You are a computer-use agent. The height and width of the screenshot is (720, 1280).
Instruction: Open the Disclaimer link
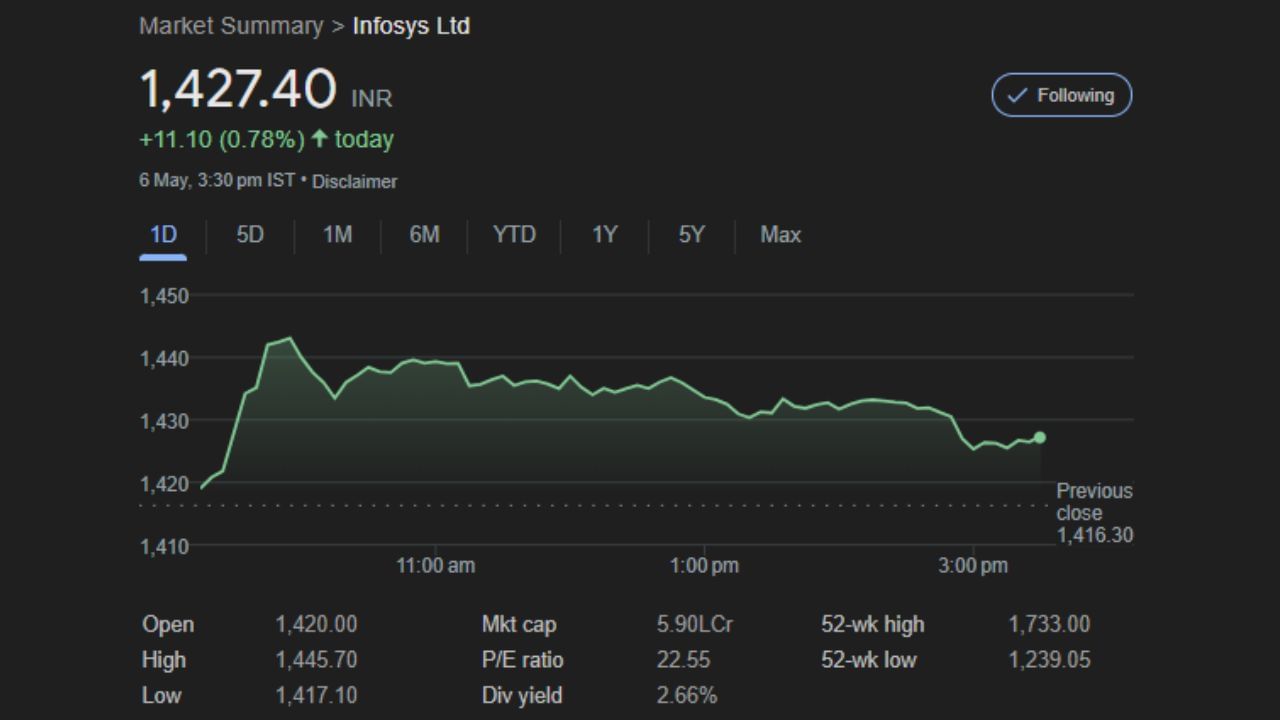pyautogui.click(x=354, y=182)
